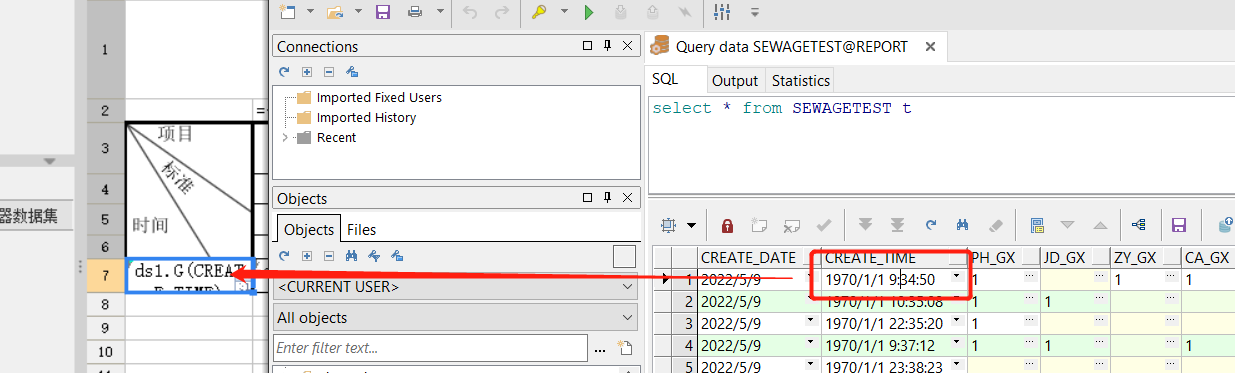The height and width of the screenshot is (373, 1235).
Task: Click the purple save icon in grid toolbar
Action: click(x=1179, y=225)
